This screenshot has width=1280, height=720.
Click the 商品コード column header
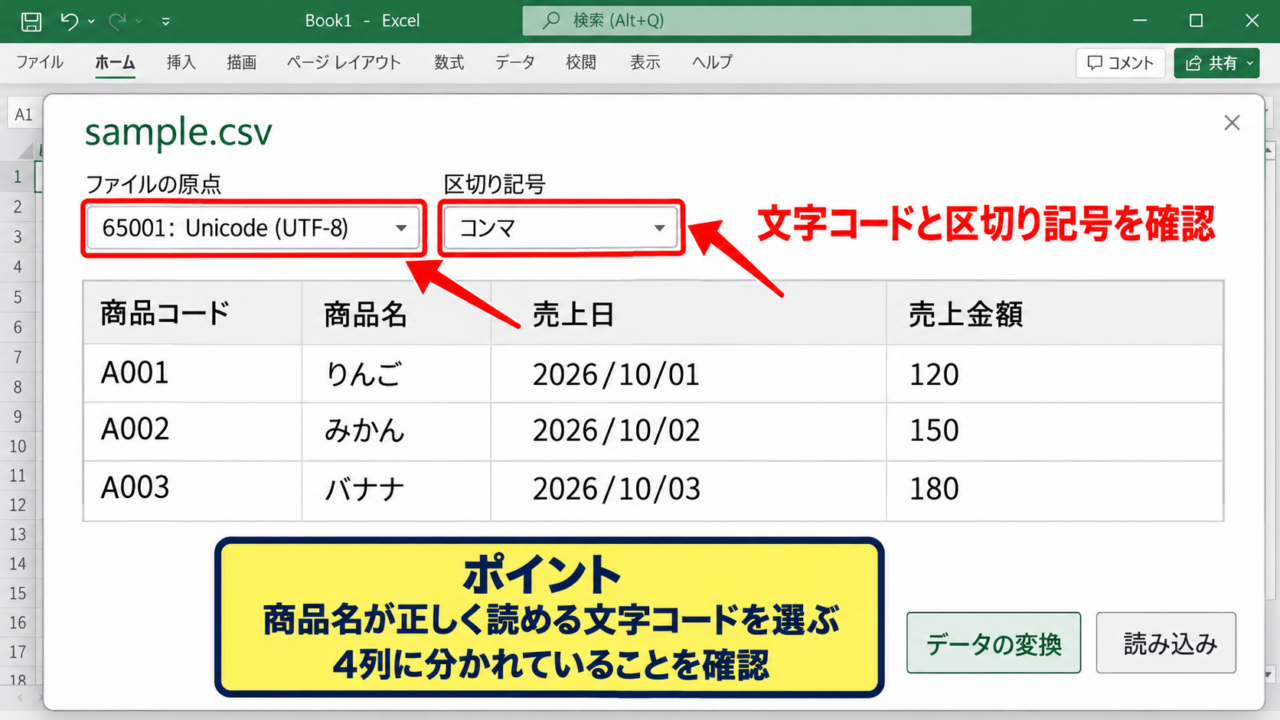[x=193, y=313]
